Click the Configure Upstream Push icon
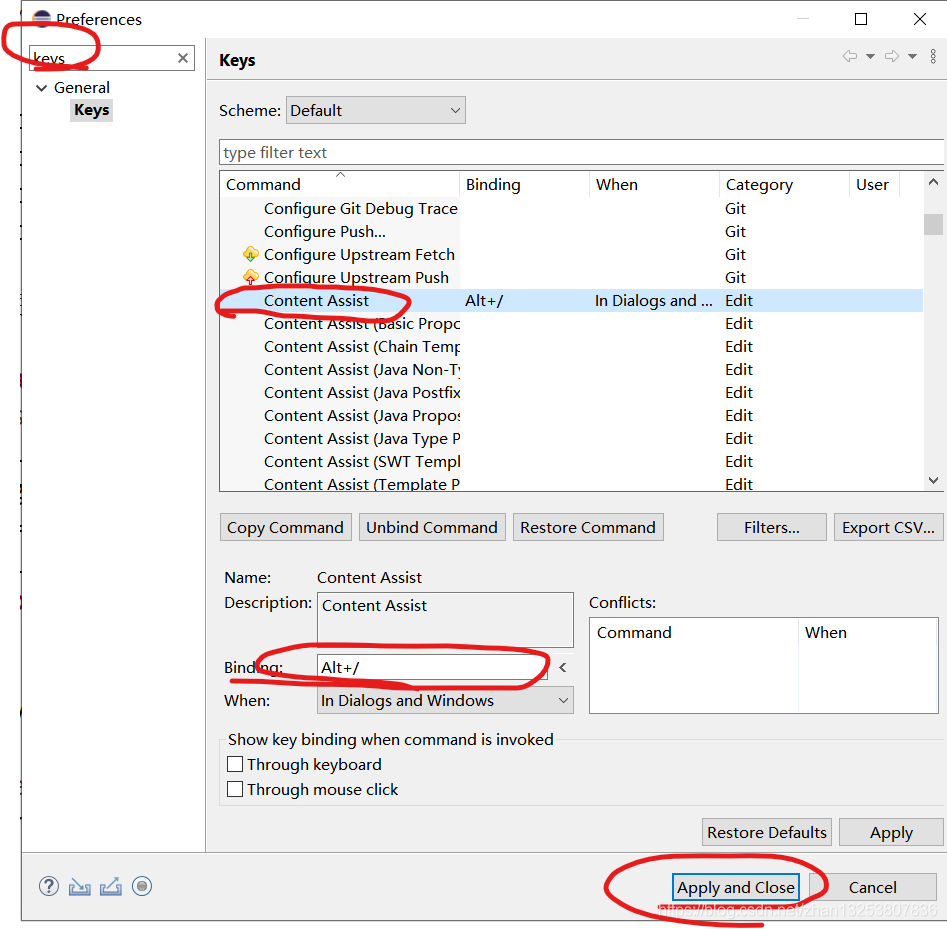Image resolution: width=947 pixels, height=929 pixels. tap(251, 277)
